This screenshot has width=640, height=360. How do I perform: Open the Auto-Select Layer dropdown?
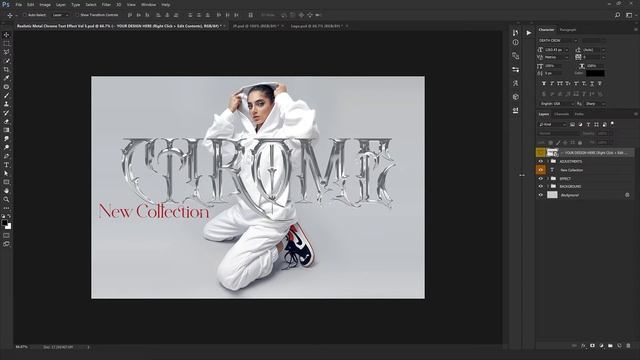(x=61, y=15)
